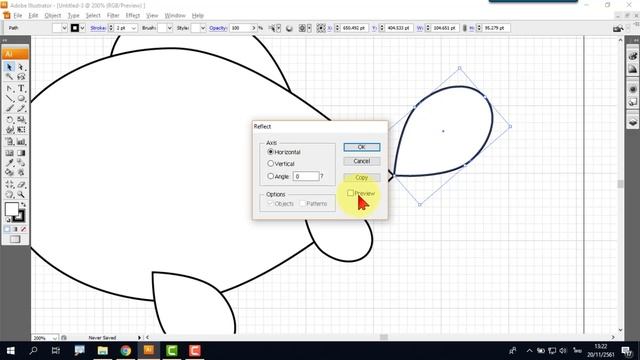
Task: Select the Blend tool
Action: pyautogui.click(x=21, y=163)
